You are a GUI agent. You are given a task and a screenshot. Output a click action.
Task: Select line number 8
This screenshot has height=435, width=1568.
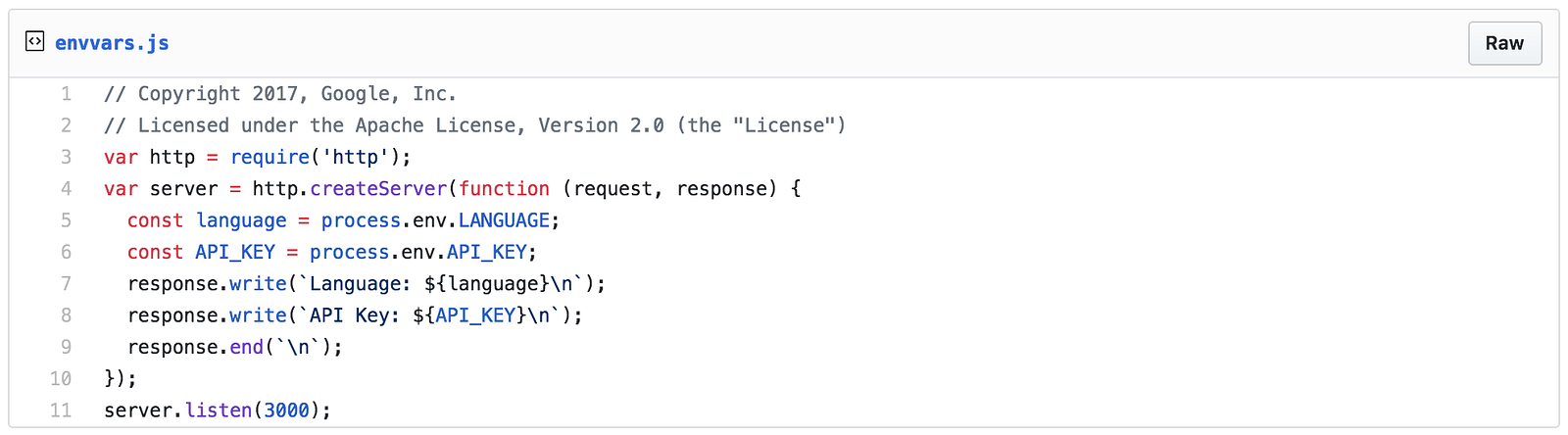tap(66, 315)
